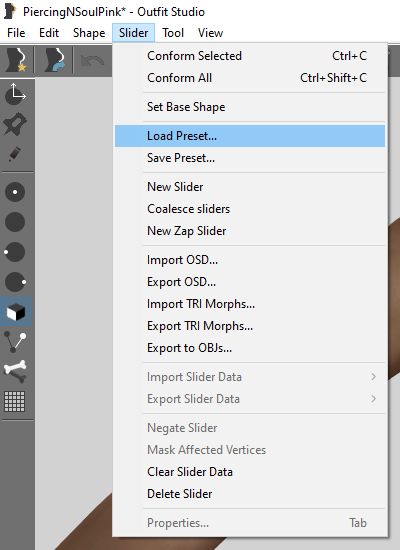Screen dimensions: 400x550
Task: Expand the Export Slider Data submenu arrow
Action: coord(373,399)
